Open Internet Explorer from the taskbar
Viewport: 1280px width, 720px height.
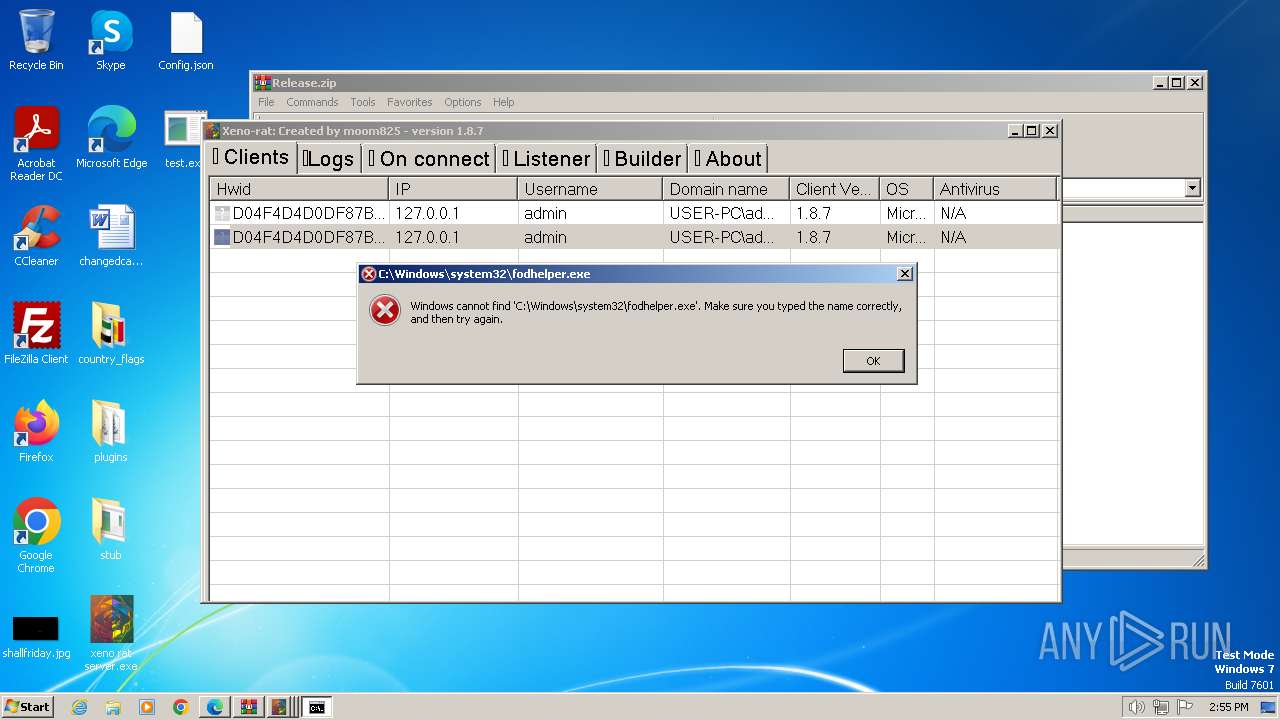point(79,707)
